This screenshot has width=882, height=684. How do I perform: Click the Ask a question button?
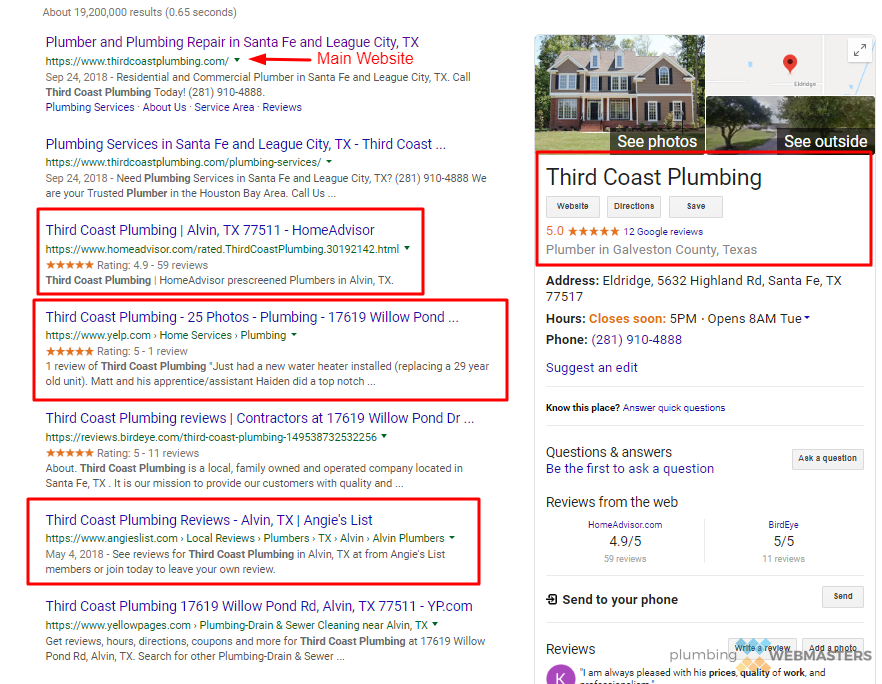click(x=827, y=459)
